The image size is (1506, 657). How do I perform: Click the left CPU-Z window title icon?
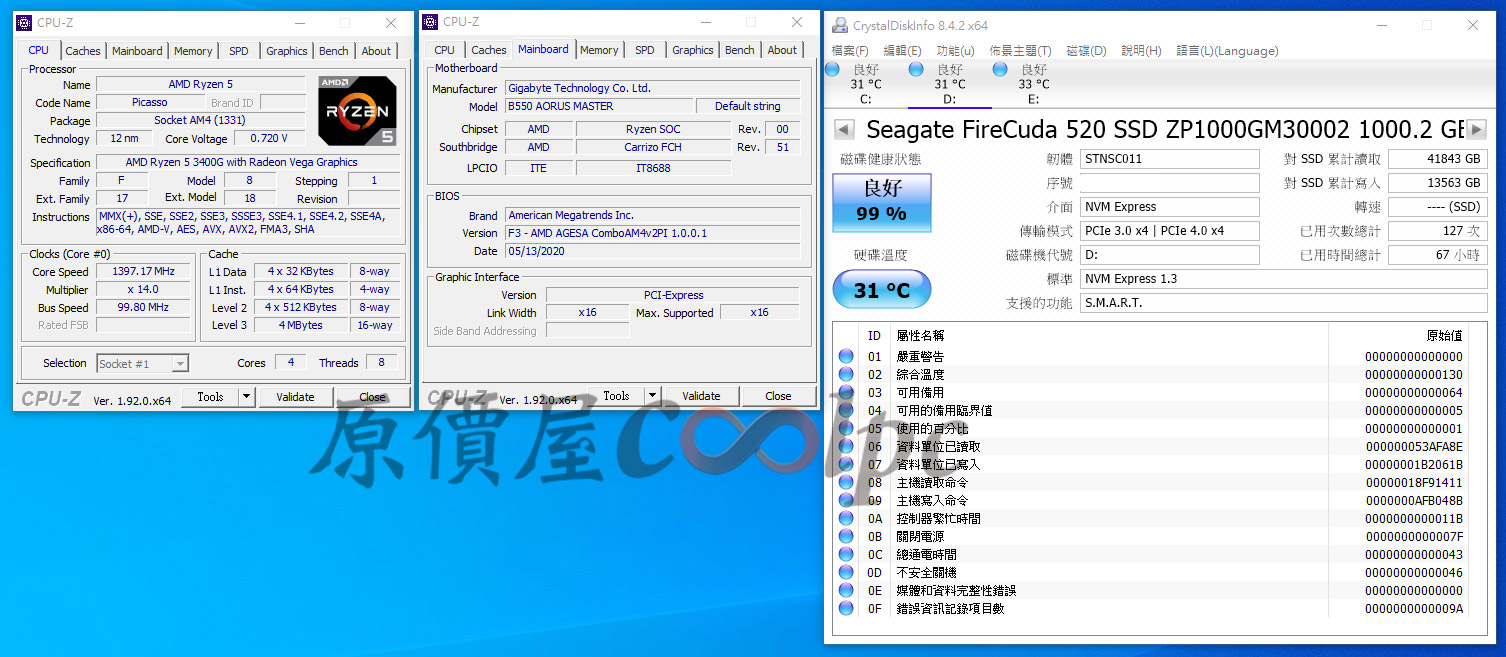pos(25,22)
